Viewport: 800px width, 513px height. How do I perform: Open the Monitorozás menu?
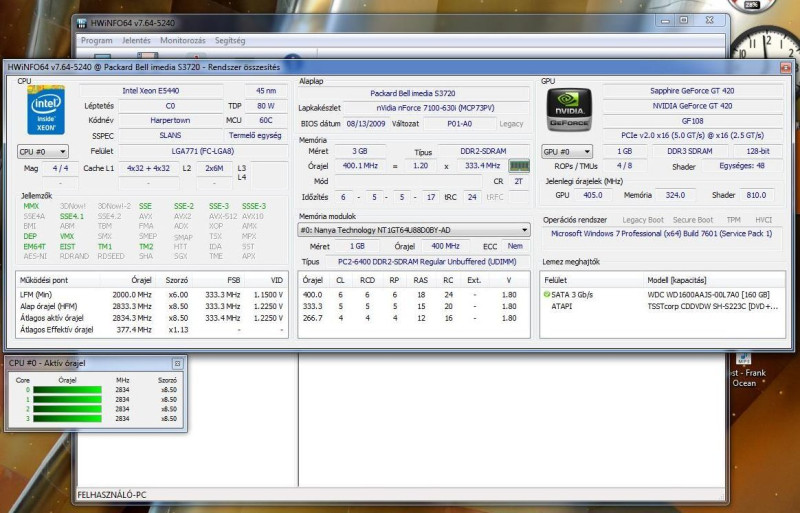(x=183, y=40)
